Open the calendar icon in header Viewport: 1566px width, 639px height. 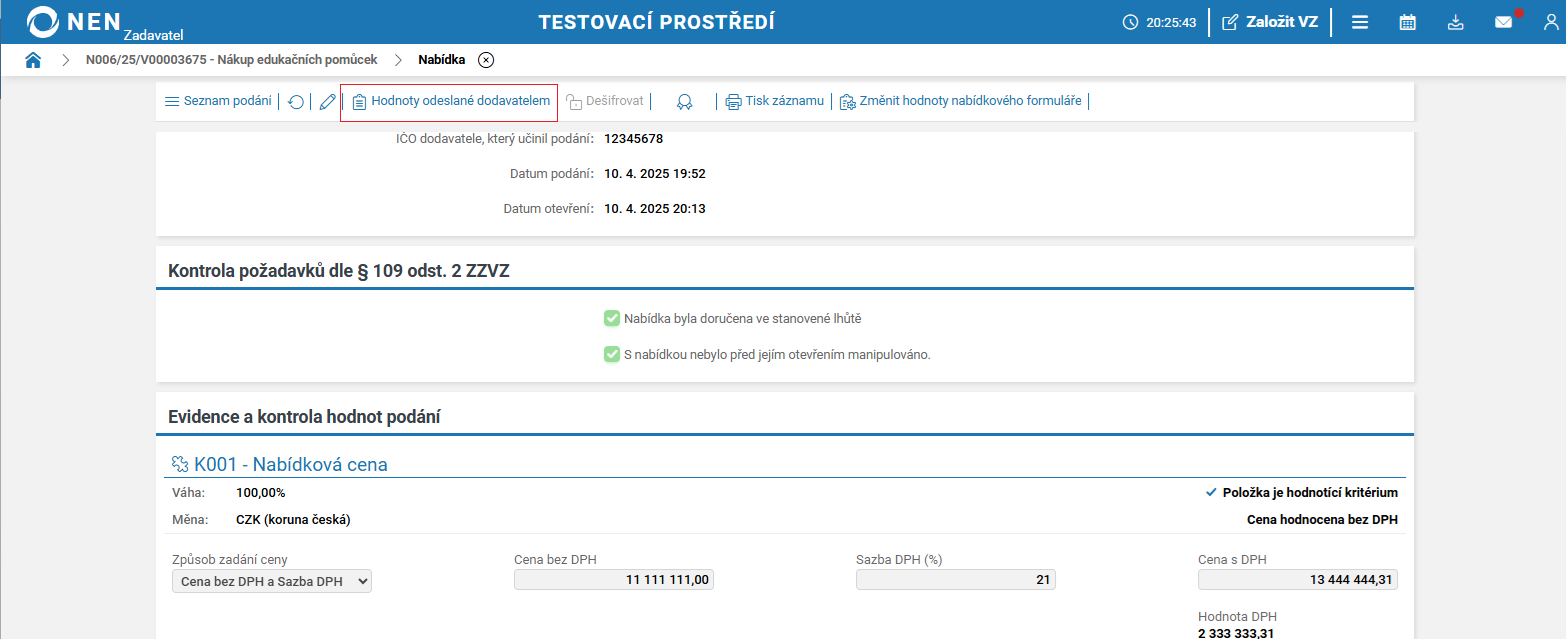tap(1407, 21)
